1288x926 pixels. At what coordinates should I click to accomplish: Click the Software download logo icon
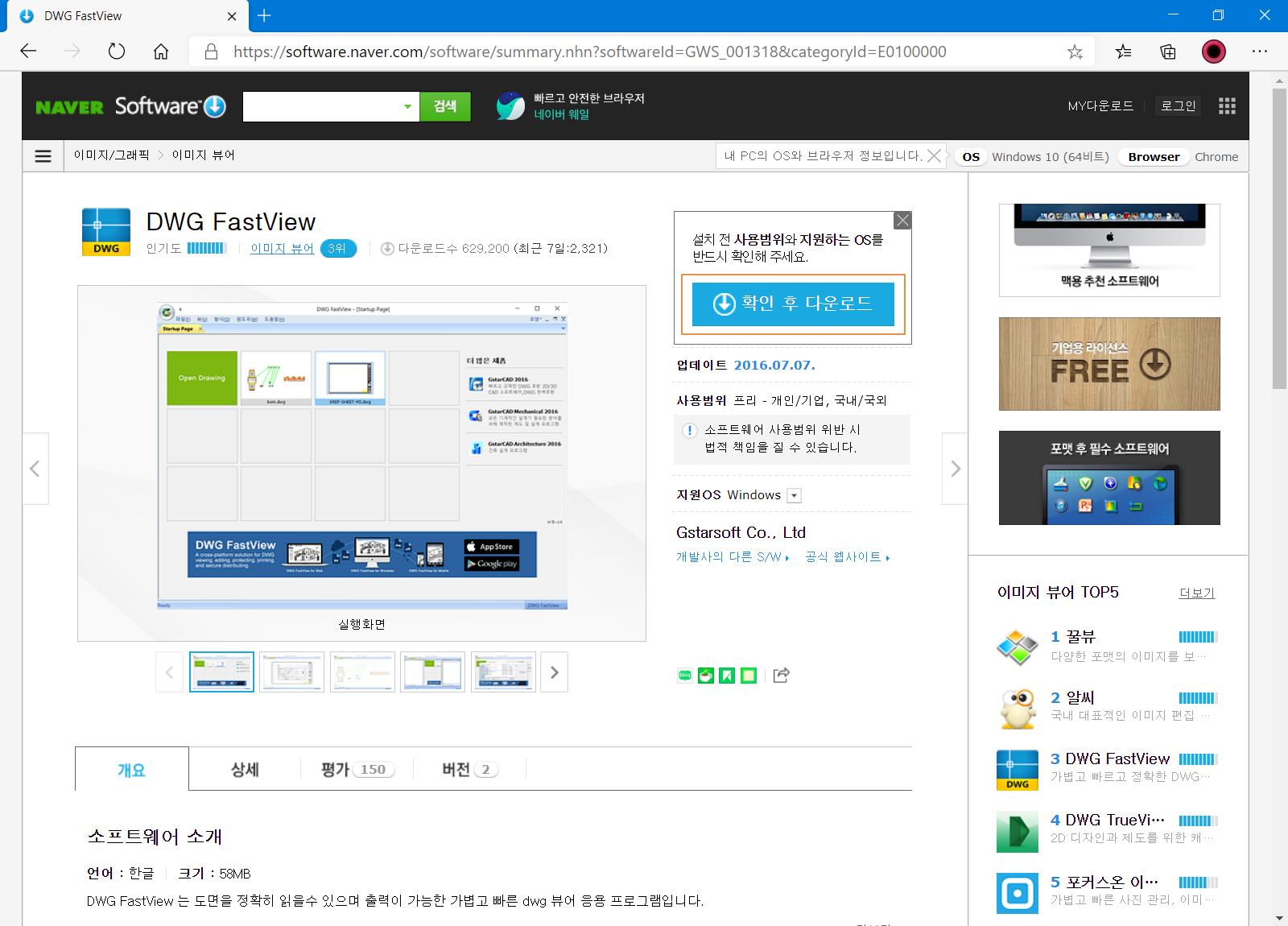[x=215, y=106]
